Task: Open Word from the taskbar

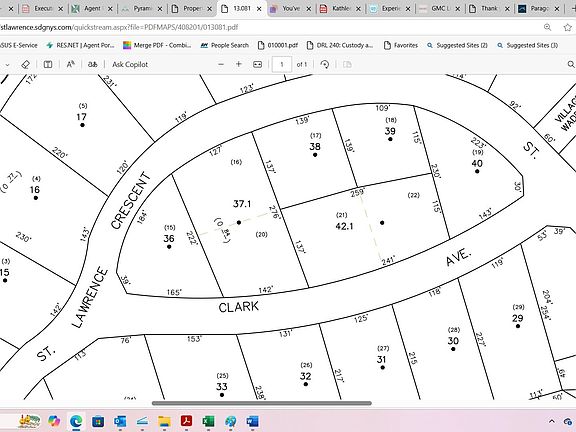Action: [252, 421]
